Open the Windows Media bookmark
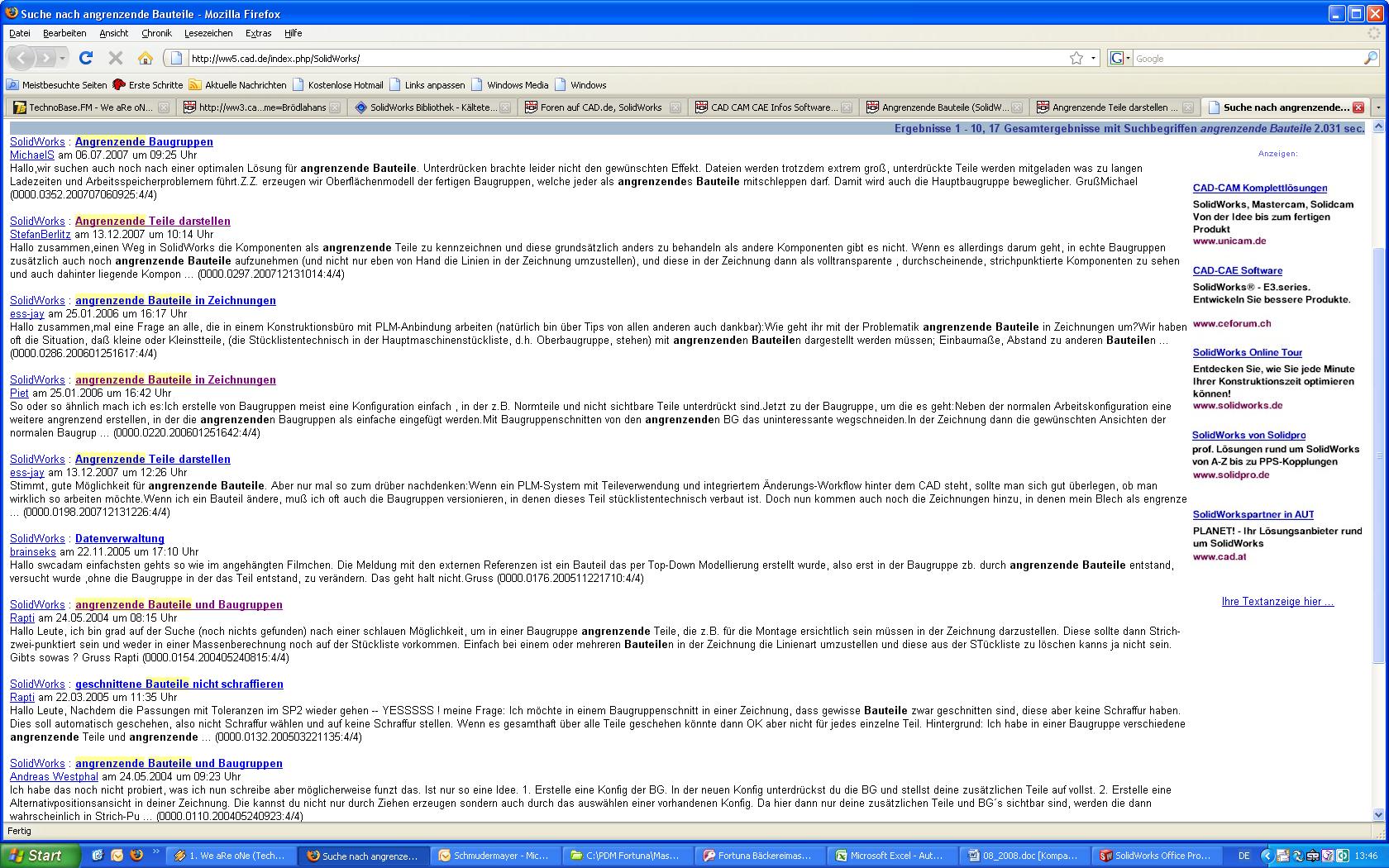Viewport: 1389px width, 868px height. tap(509, 84)
